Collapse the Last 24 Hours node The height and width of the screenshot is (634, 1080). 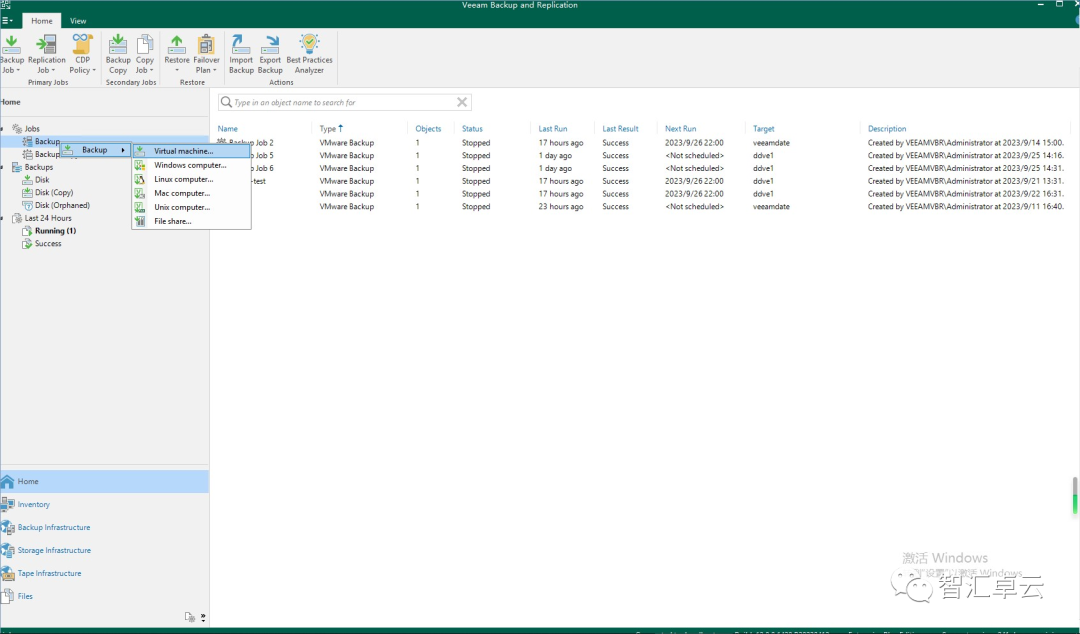click(x=3, y=218)
